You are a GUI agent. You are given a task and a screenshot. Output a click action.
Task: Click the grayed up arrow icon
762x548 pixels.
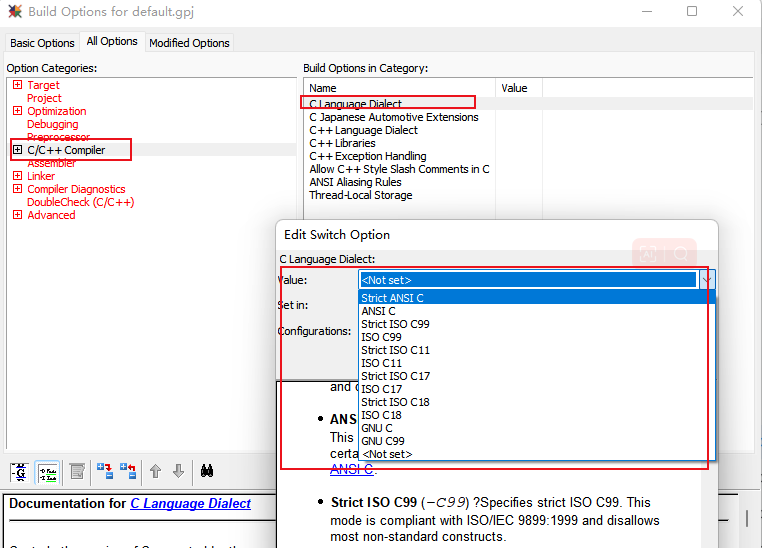pos(156,471)
